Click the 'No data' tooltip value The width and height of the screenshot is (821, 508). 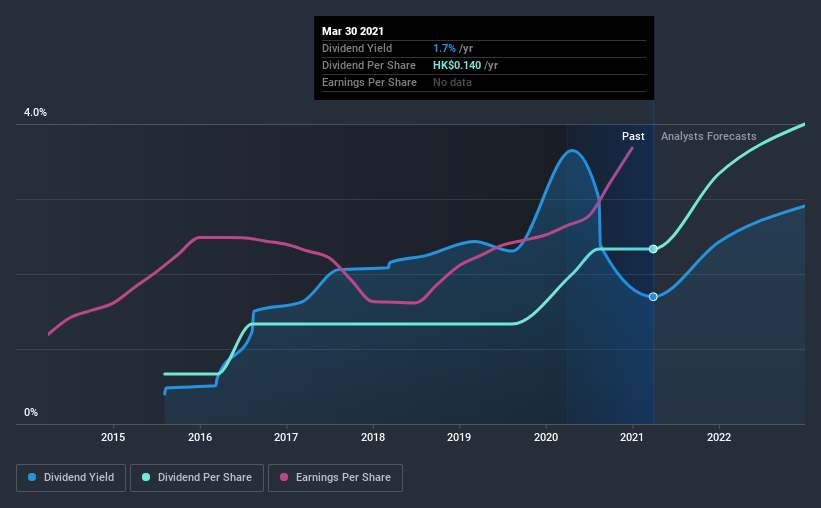pos(452,82)
